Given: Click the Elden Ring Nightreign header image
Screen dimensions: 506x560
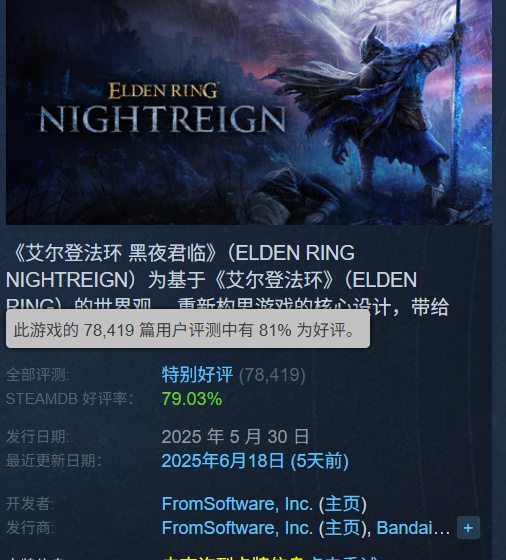Looking at the screenshot, I should [249, 112].
